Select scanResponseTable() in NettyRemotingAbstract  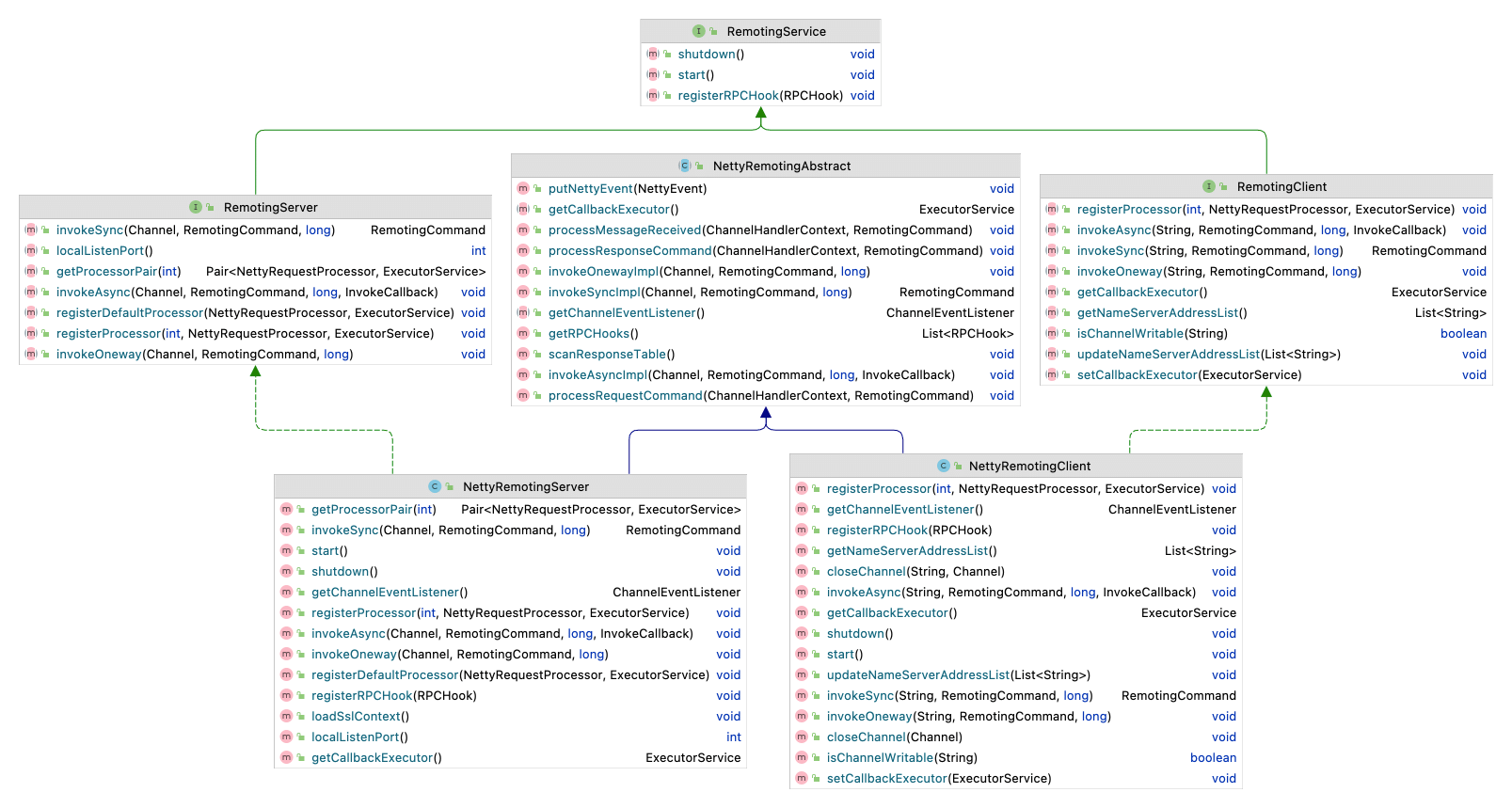[611, 354]
